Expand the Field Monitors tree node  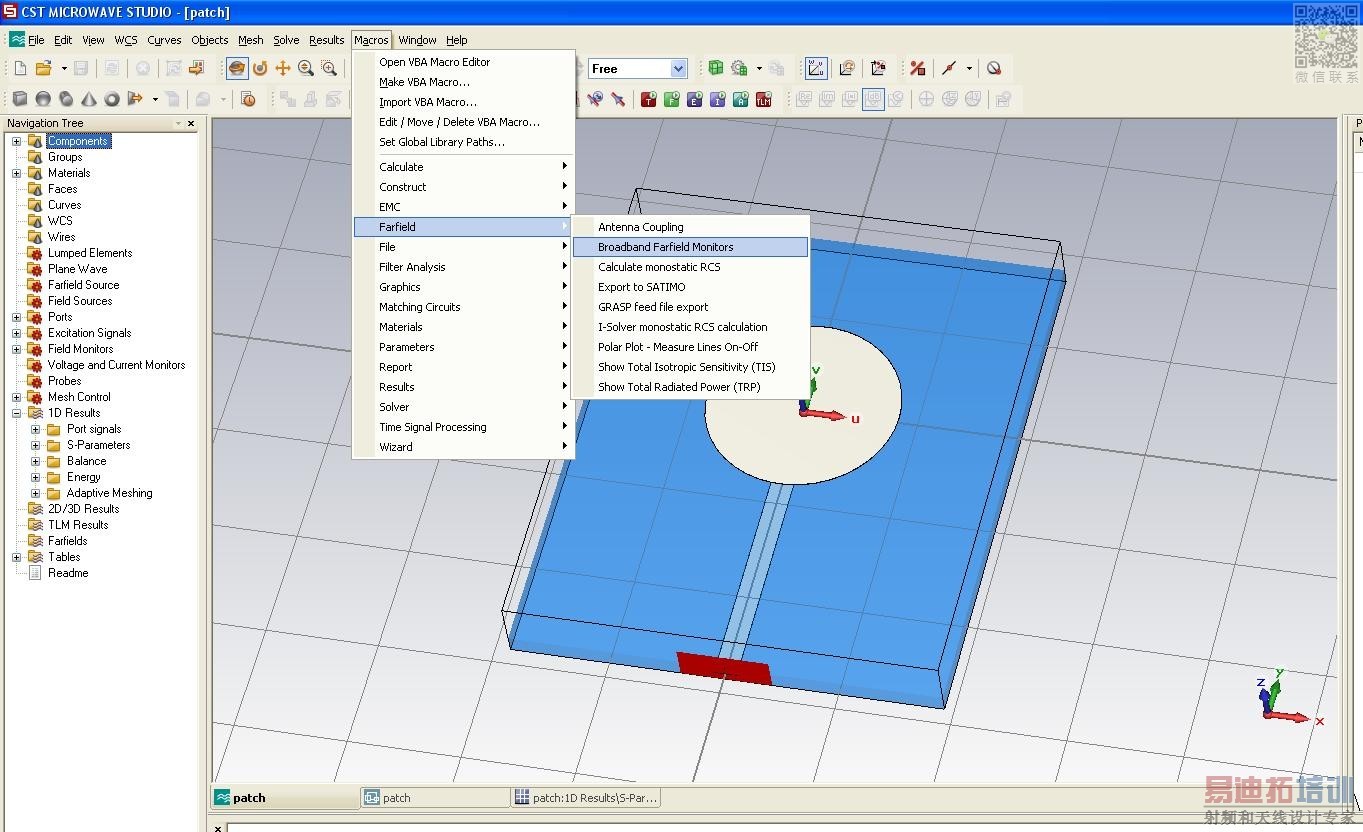click(x=16, y=349)
